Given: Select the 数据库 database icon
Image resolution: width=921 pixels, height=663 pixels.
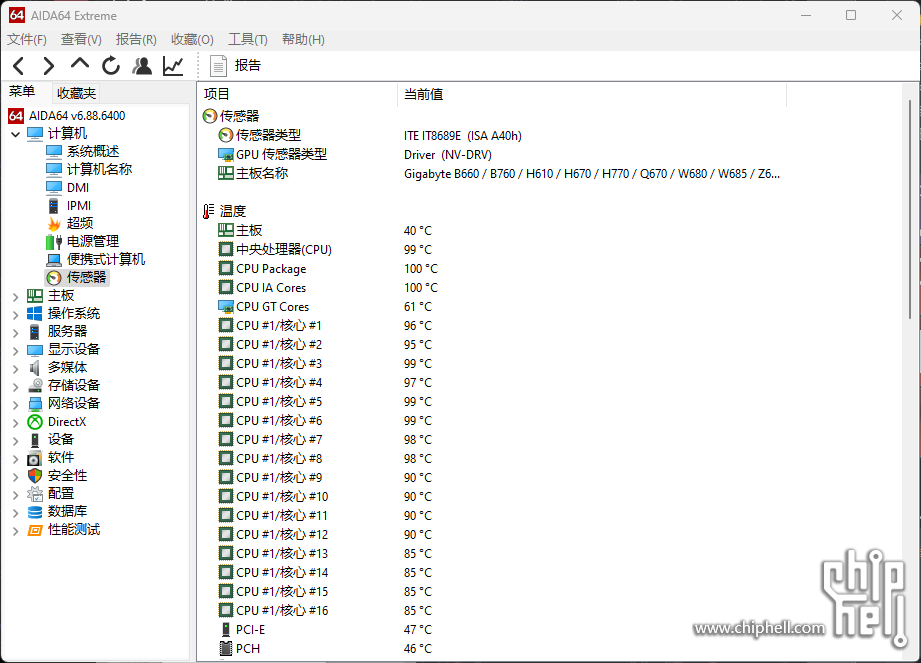Looking at the screenshot, I should click(35, 512).
